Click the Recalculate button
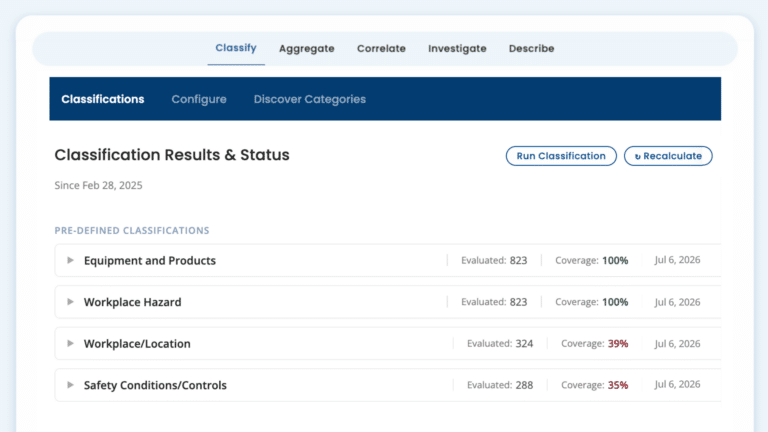 (668, 156)
